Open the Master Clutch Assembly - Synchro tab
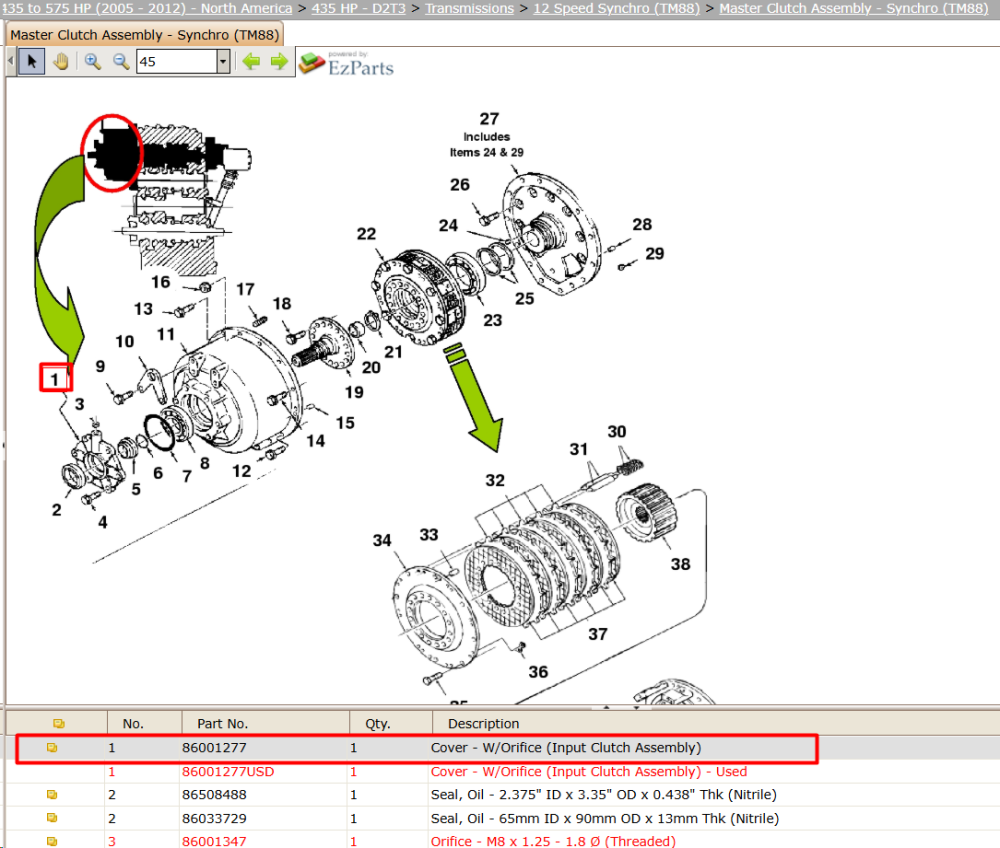Screen dimensions: 1000x848 coord(144,35)
